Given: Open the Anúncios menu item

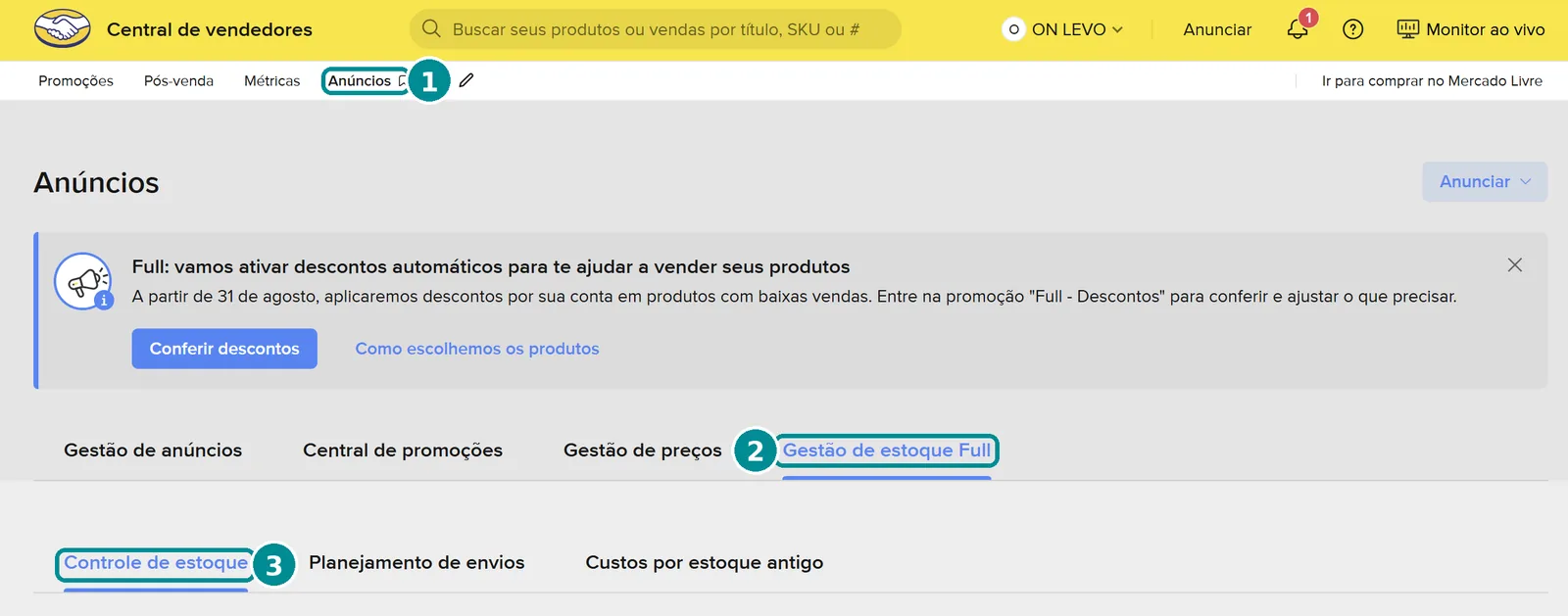Looking at the screenshot, I should pyautogui.click(x=360, y=80).
